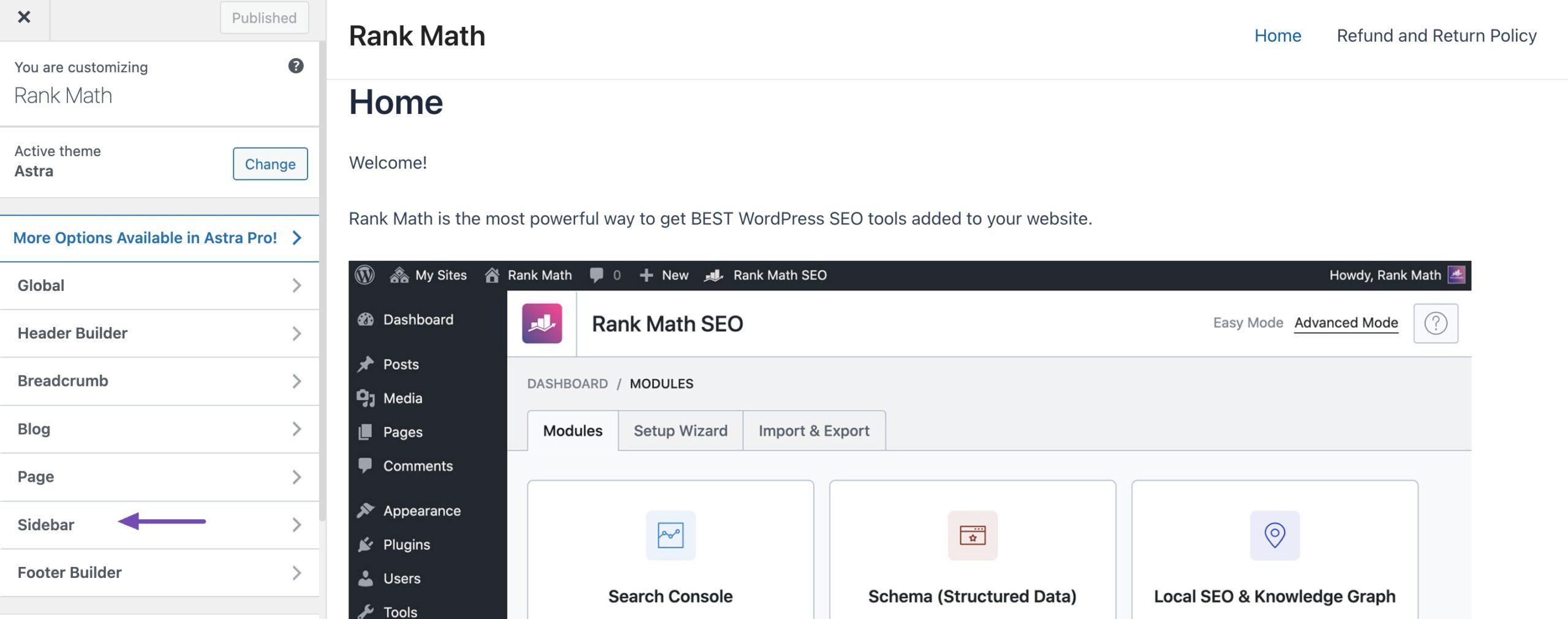Open the Media library icon
This screenshot has height=619, width=1568.
click(x=367, y=398)
